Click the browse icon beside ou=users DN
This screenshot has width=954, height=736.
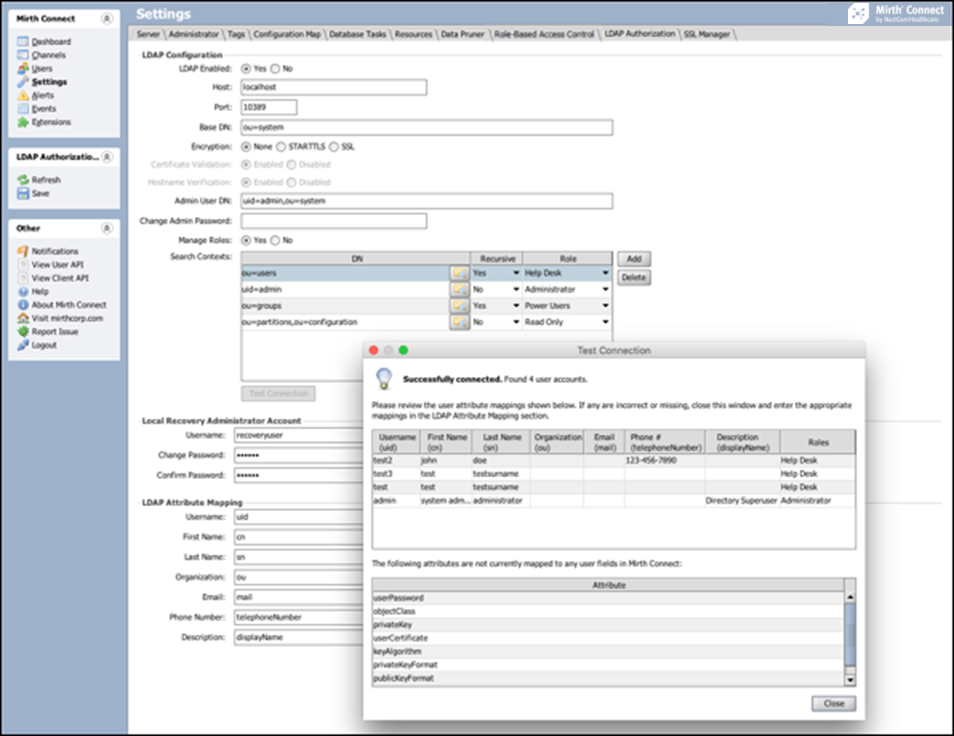point(459,272)
